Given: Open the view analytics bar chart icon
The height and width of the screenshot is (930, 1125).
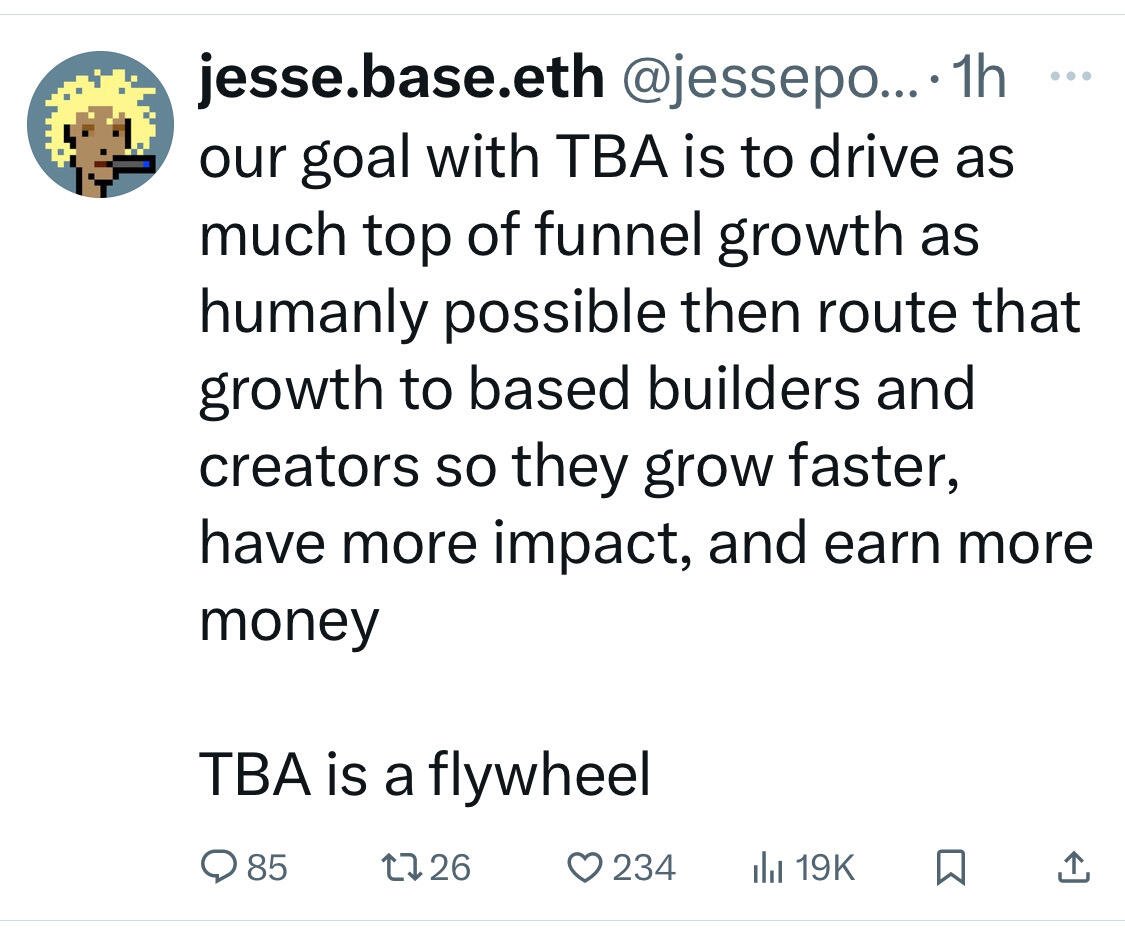Looking at the screenshot, I should coord(767,867).
